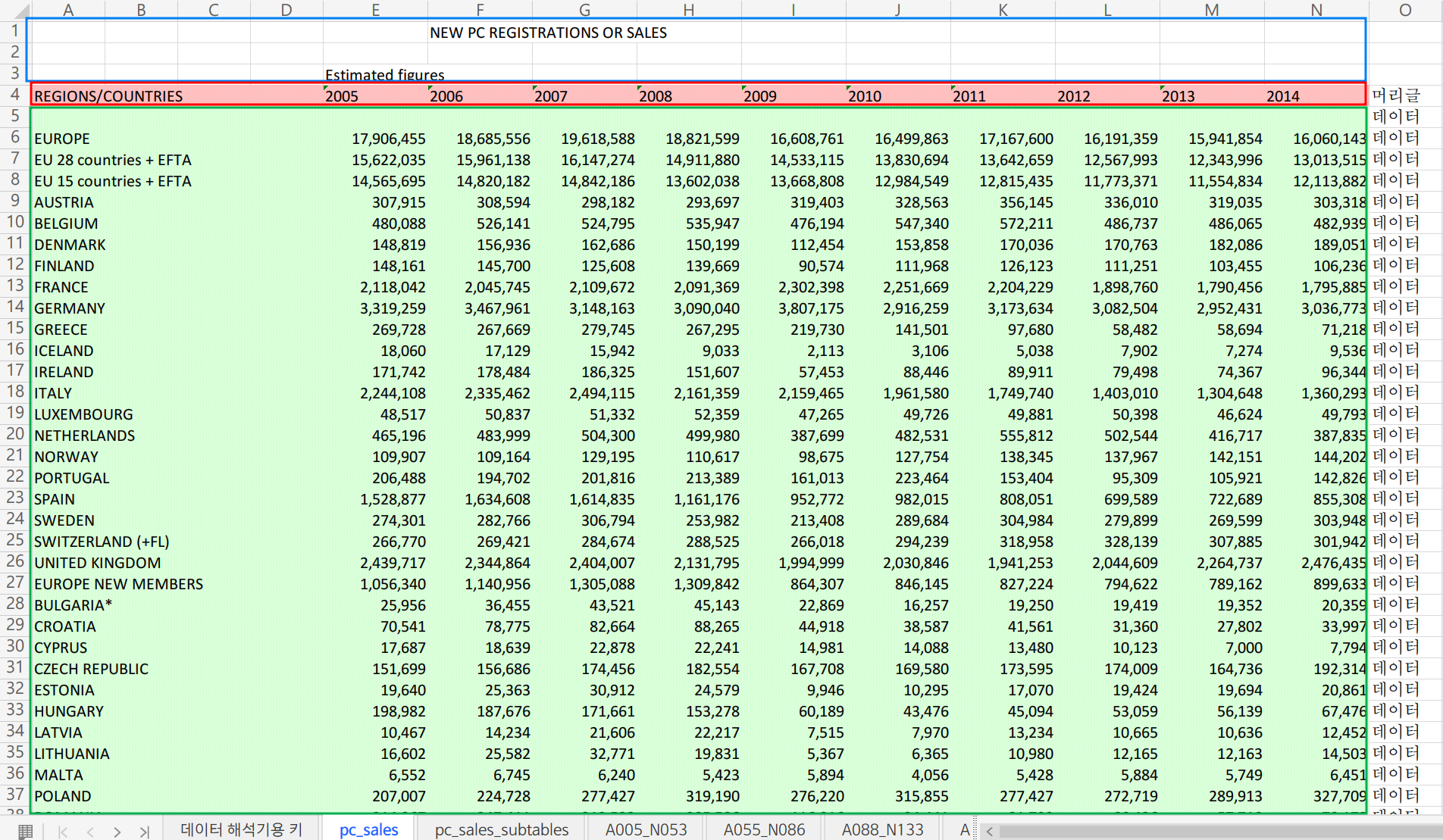Select row 4 header
This screenshot has width=1443, height=840.
(14, 95)
